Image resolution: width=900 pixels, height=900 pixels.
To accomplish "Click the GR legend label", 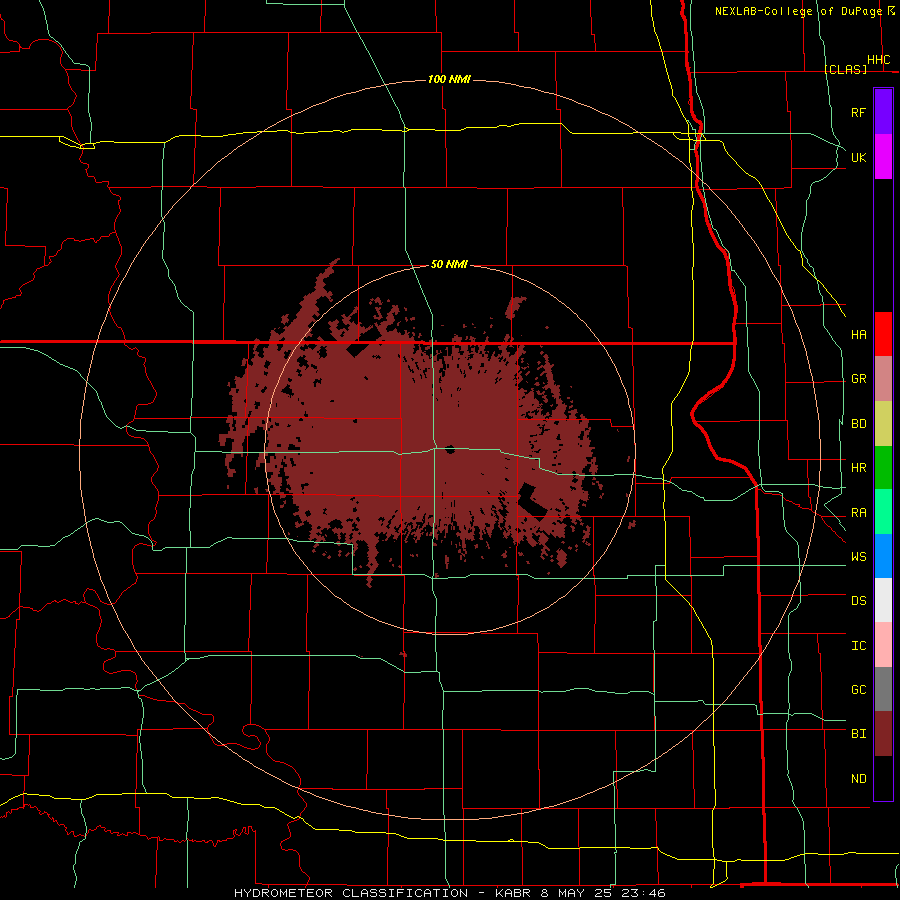I will 858,379.
